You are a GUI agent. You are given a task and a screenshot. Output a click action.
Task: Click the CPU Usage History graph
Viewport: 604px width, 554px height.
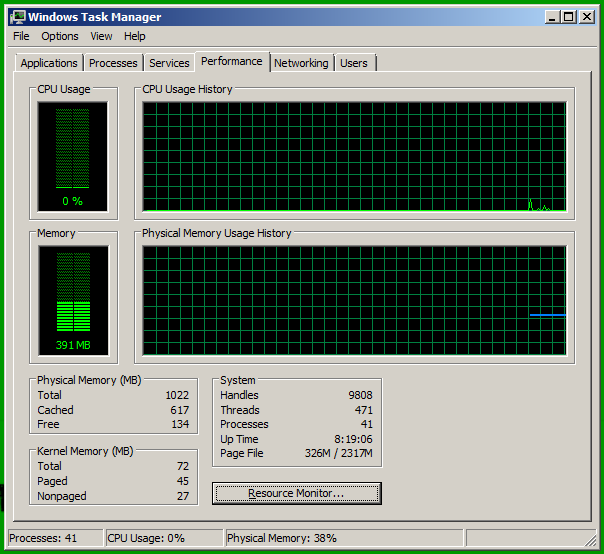pyautogui.click(x=354, y=156)
